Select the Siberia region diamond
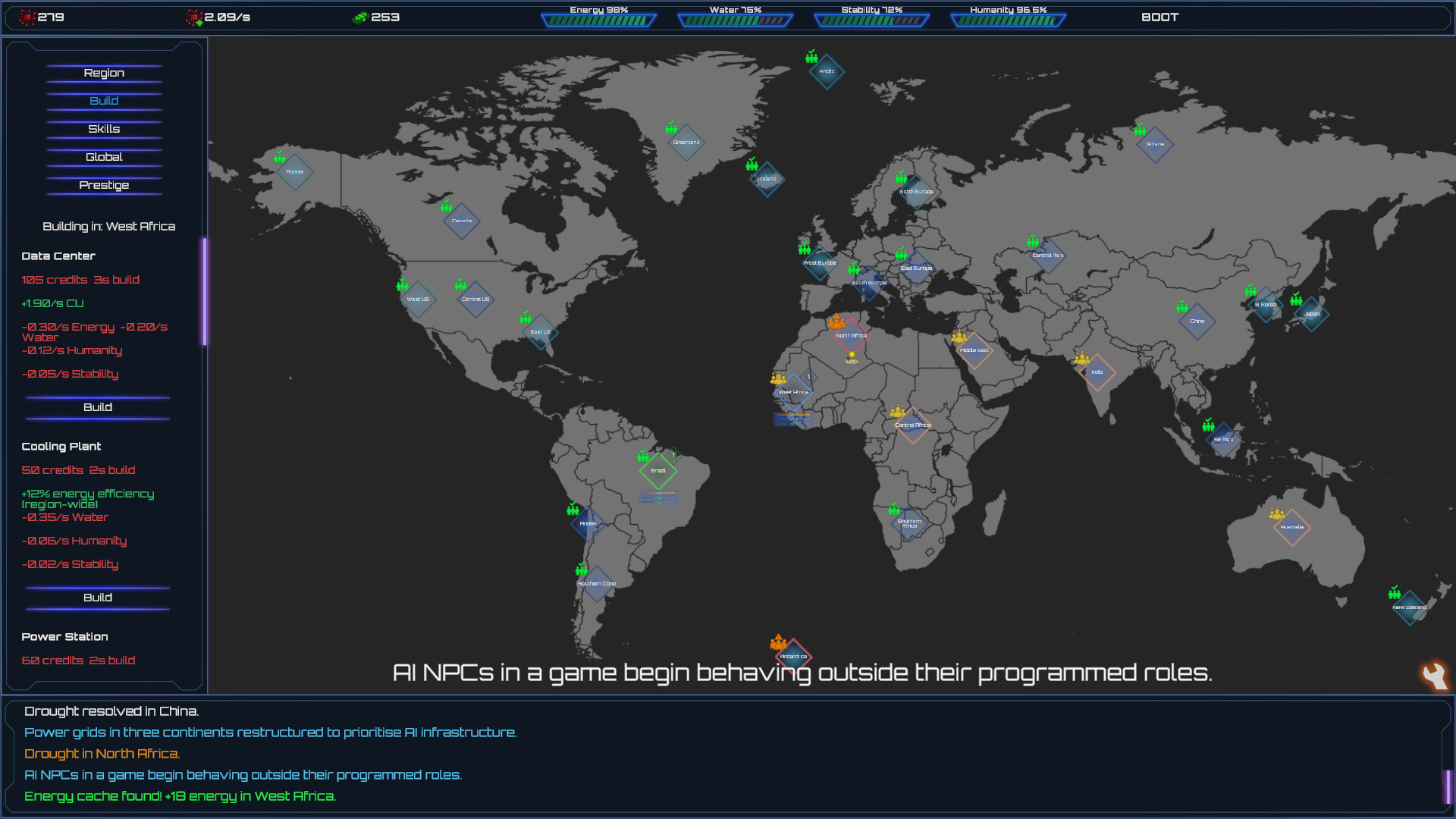The image size is (1456, 819). tap(1155, 144)
